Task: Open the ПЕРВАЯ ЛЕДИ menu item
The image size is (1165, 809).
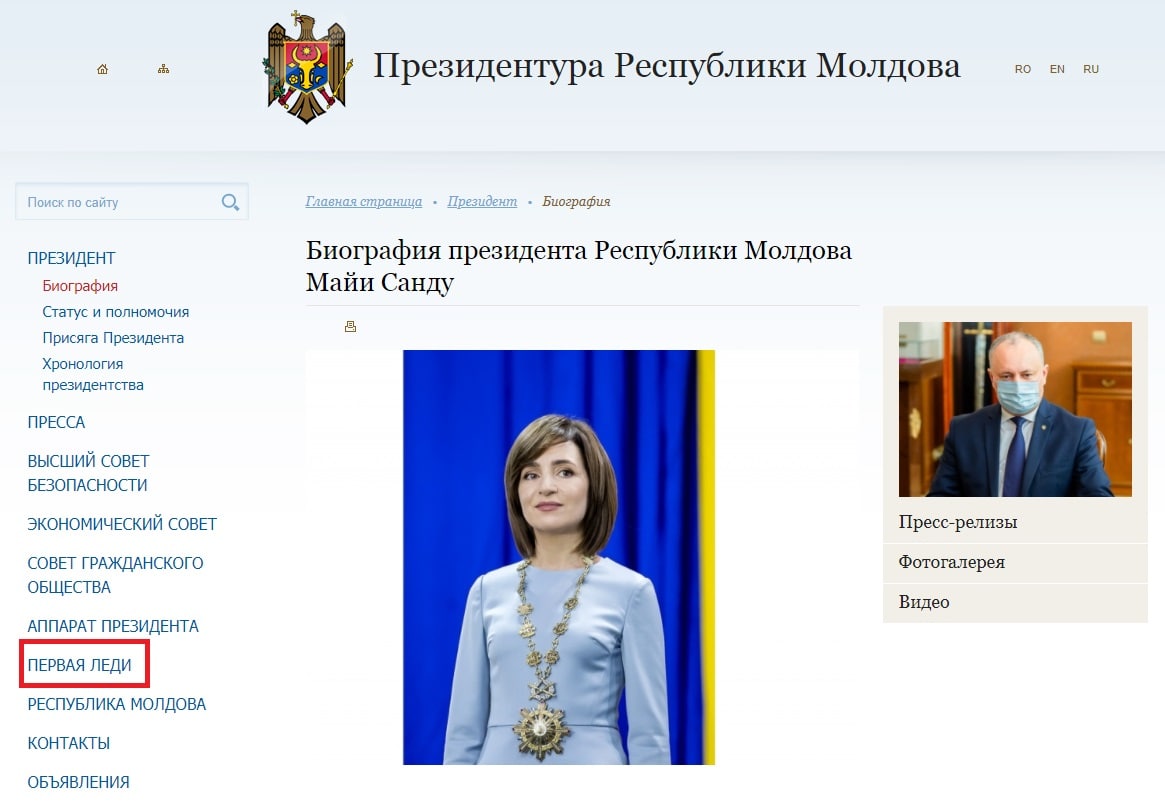Action: click(79, 666)
